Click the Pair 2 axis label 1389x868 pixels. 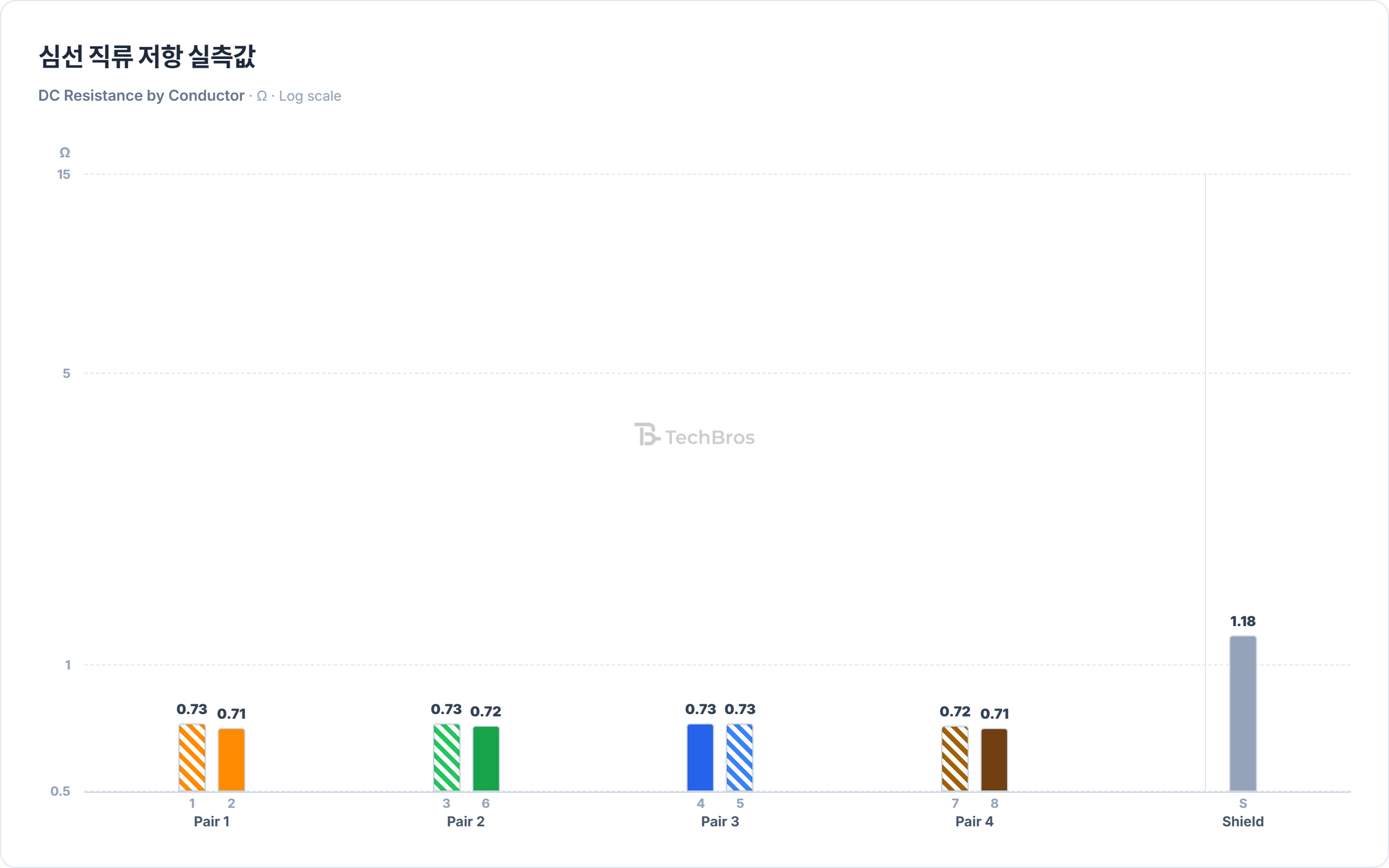click(x=466, y=822)
